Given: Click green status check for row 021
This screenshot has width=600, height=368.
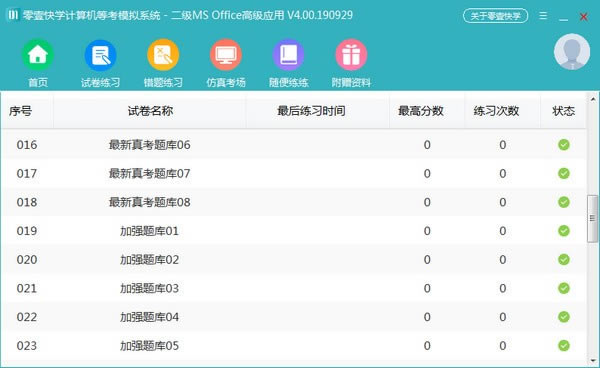Looking at the screenshot, I should [x=564, y=288].
